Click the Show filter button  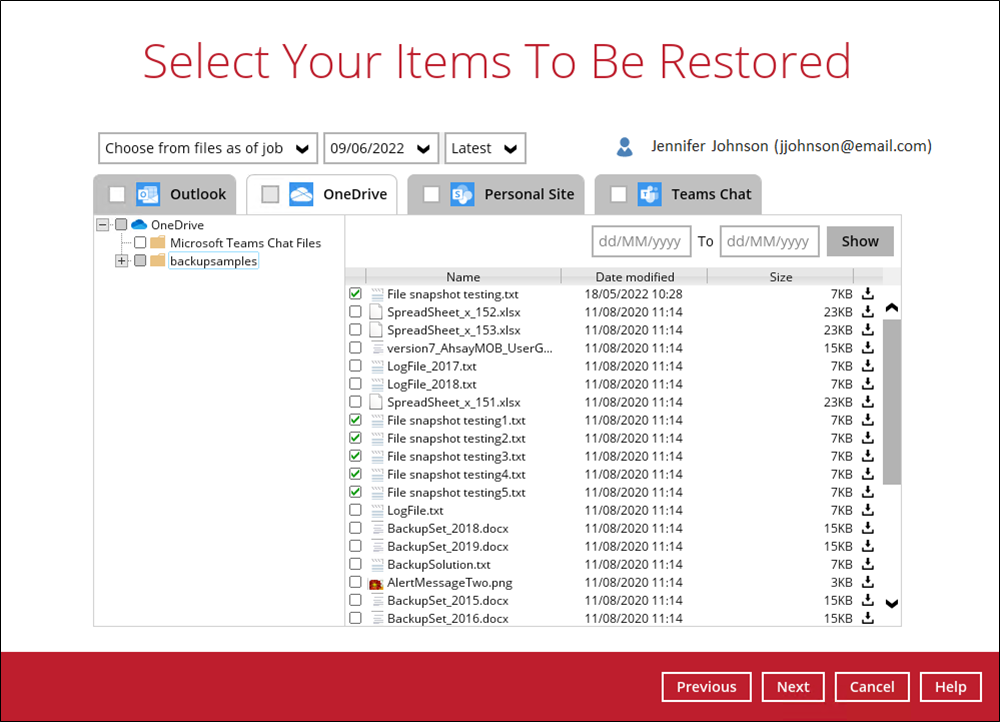coord(860,241)
